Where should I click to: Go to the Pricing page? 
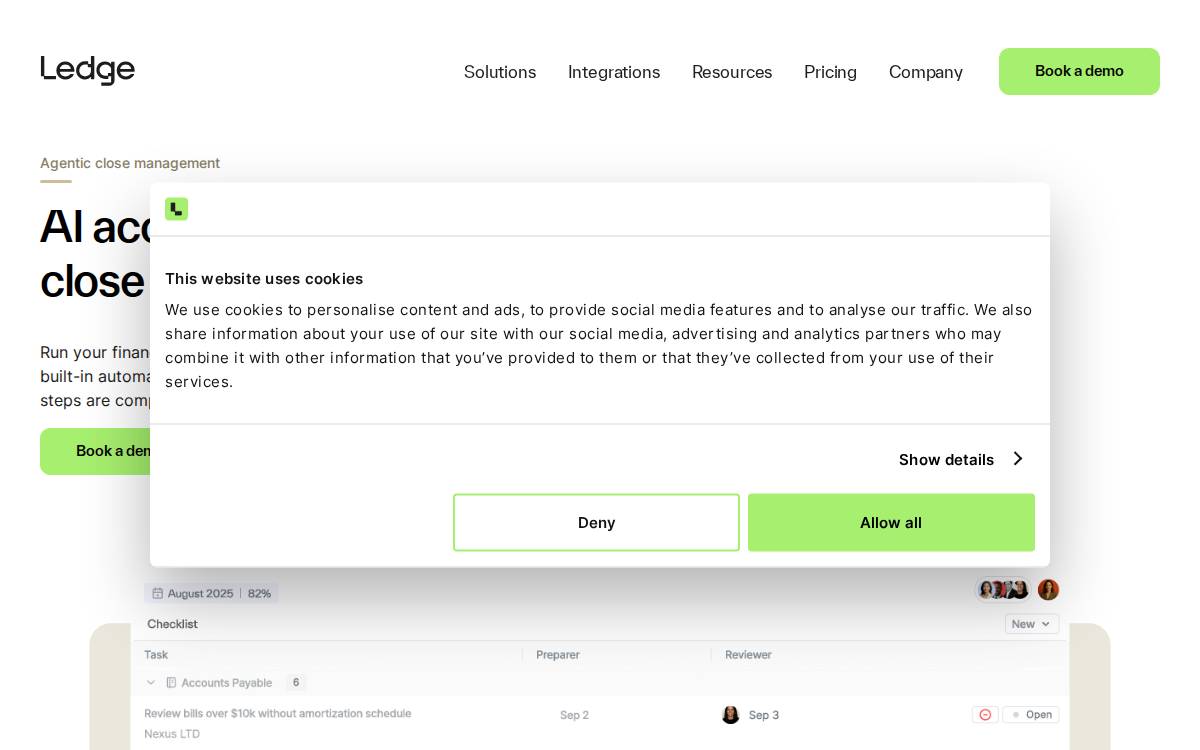coord(830,72)
